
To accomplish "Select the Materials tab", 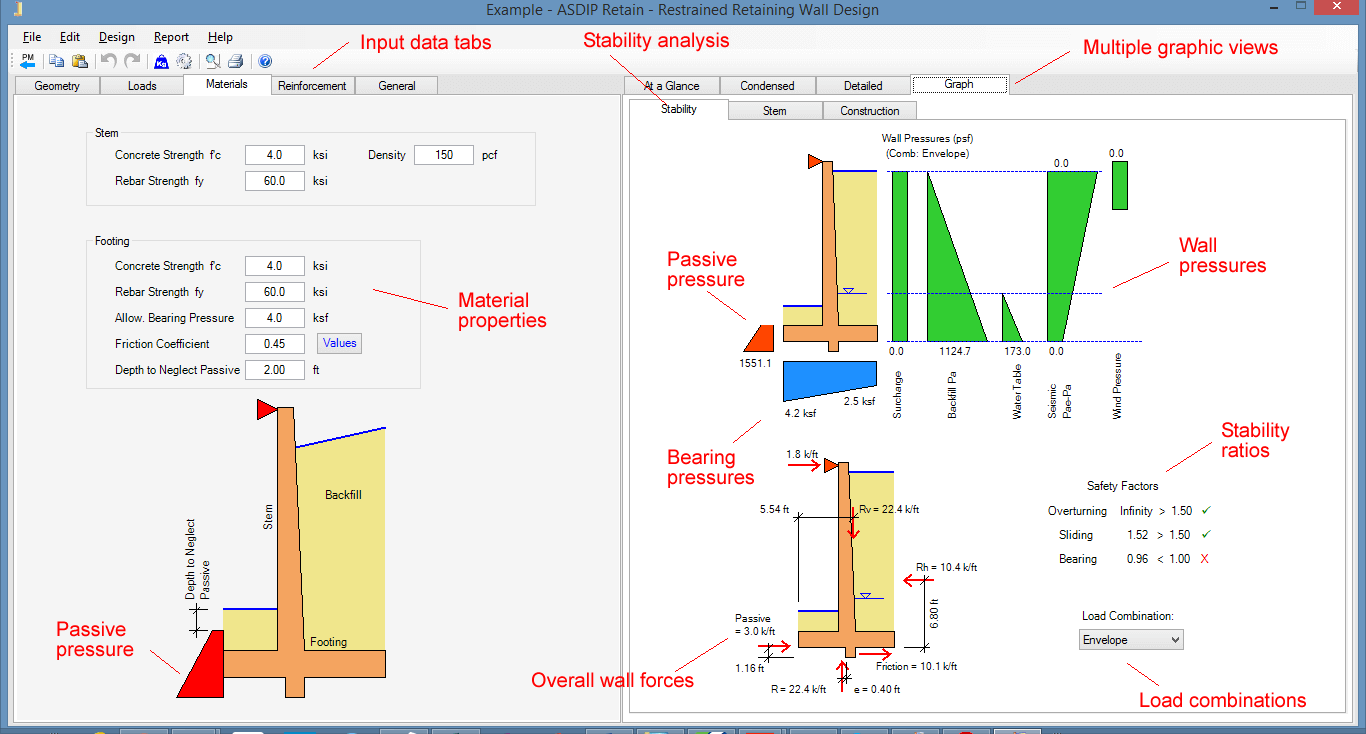I will [x=227, y=84].
